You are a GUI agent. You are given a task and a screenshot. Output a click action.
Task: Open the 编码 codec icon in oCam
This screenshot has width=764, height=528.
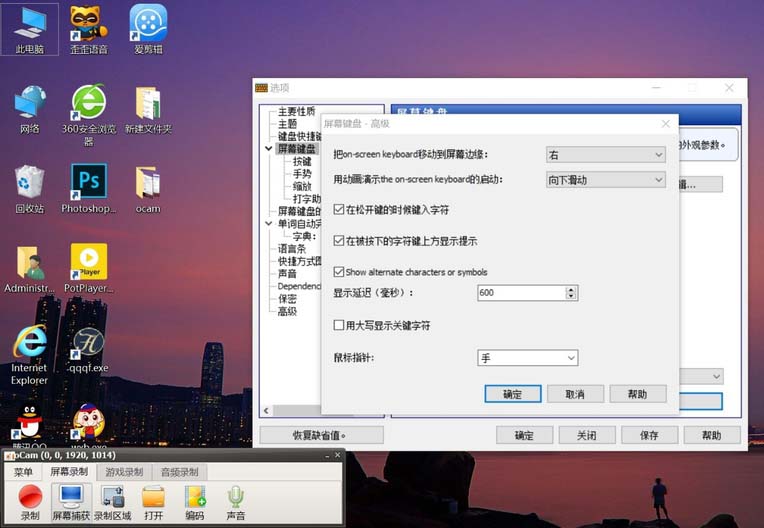tap(194, 503)
